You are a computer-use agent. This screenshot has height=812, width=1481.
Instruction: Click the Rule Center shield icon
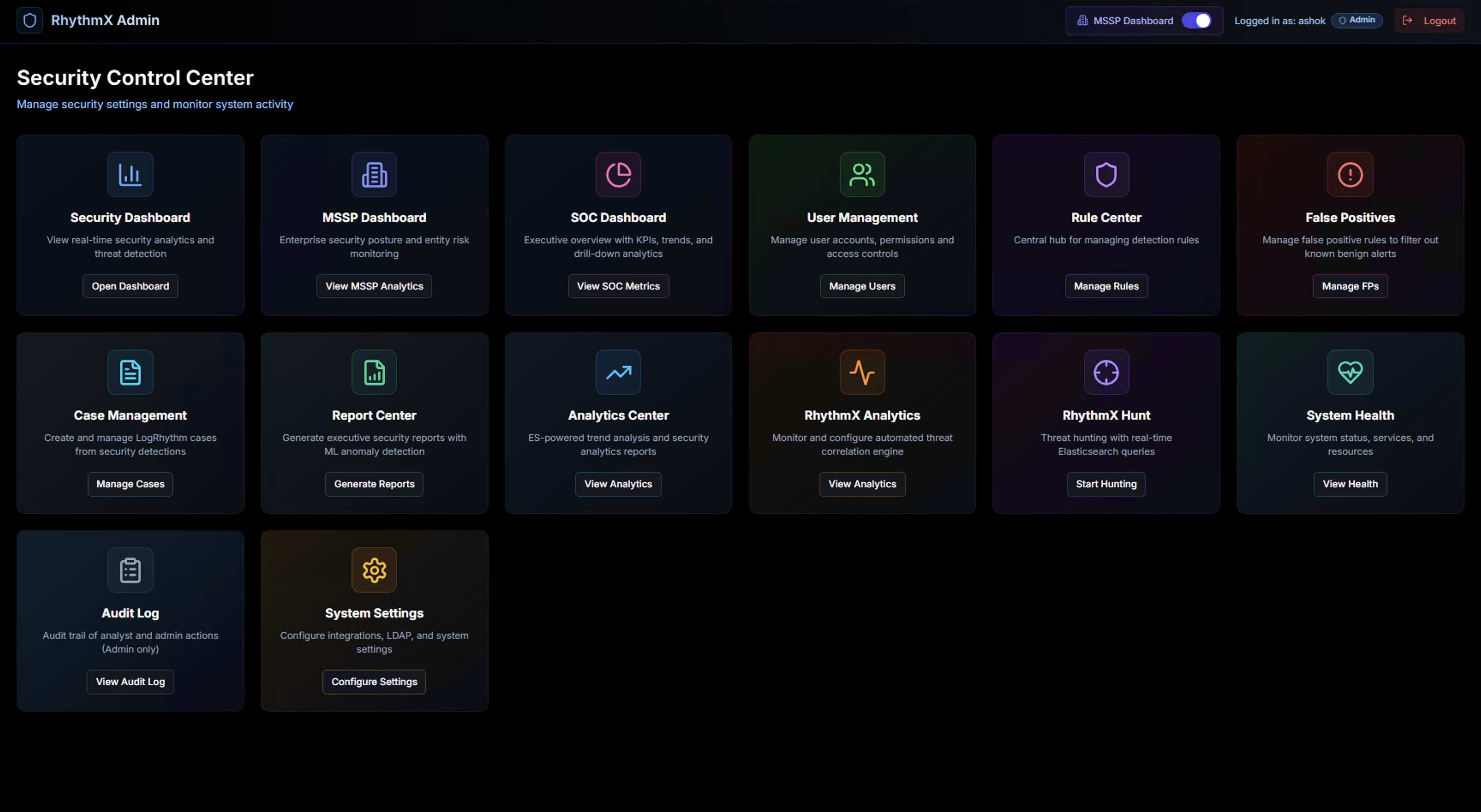pos(1106,174)
